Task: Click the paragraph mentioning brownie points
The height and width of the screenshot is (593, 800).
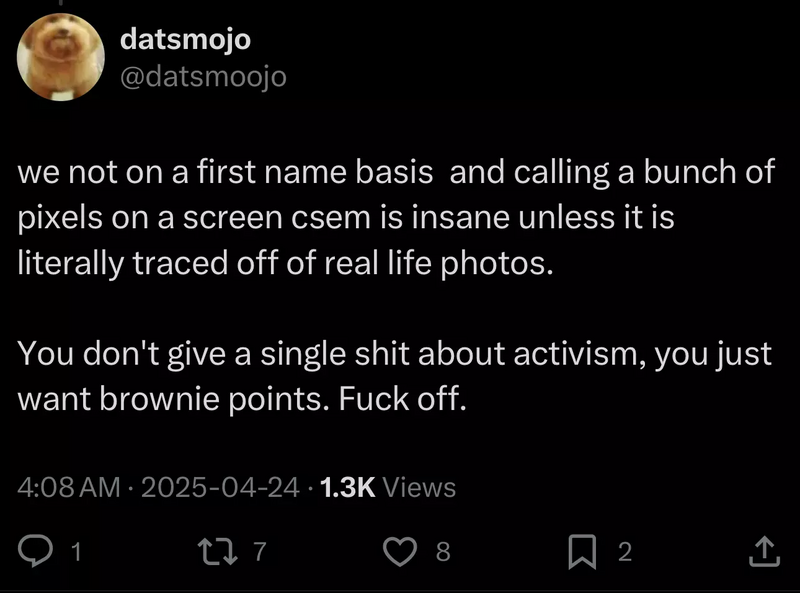Action: pyautogui.click(x=395, y=376)
